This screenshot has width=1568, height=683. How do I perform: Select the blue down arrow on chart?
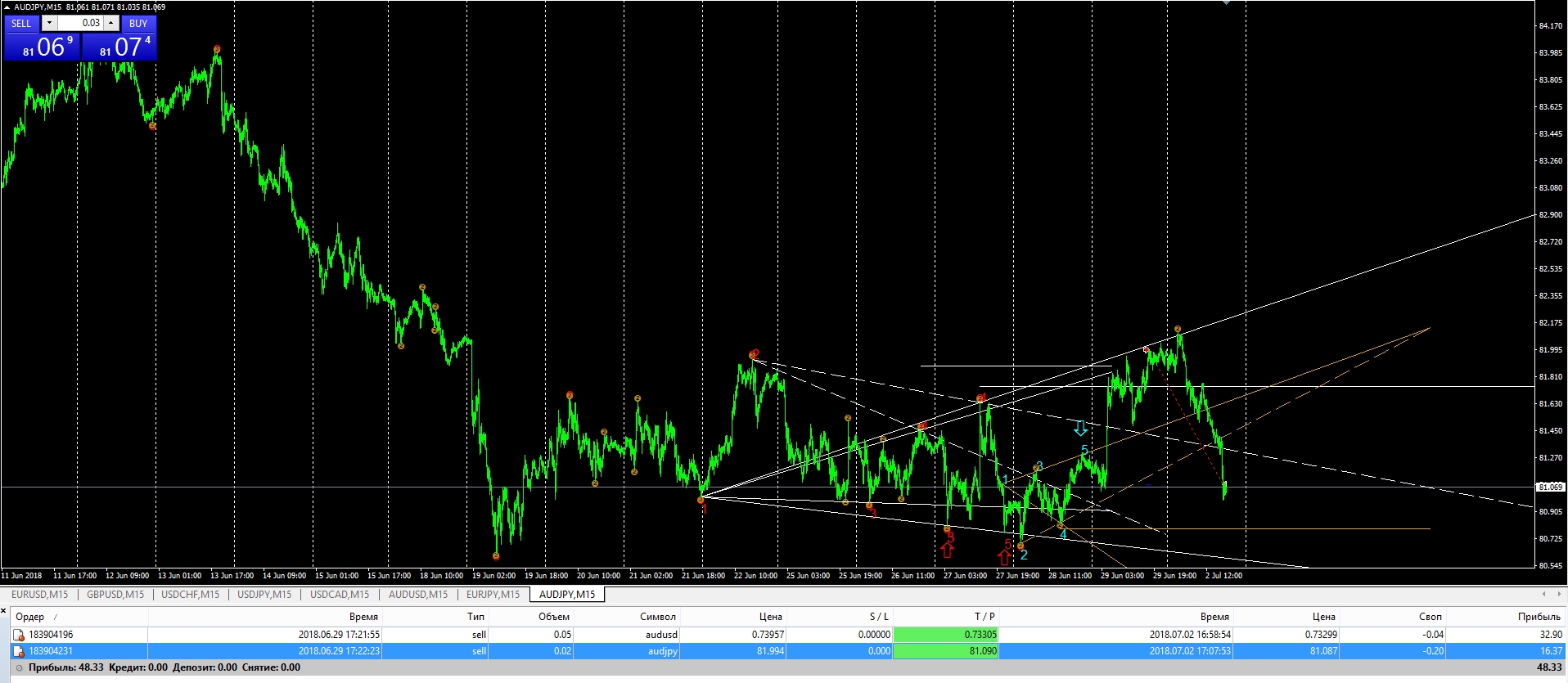(1080, 428)
